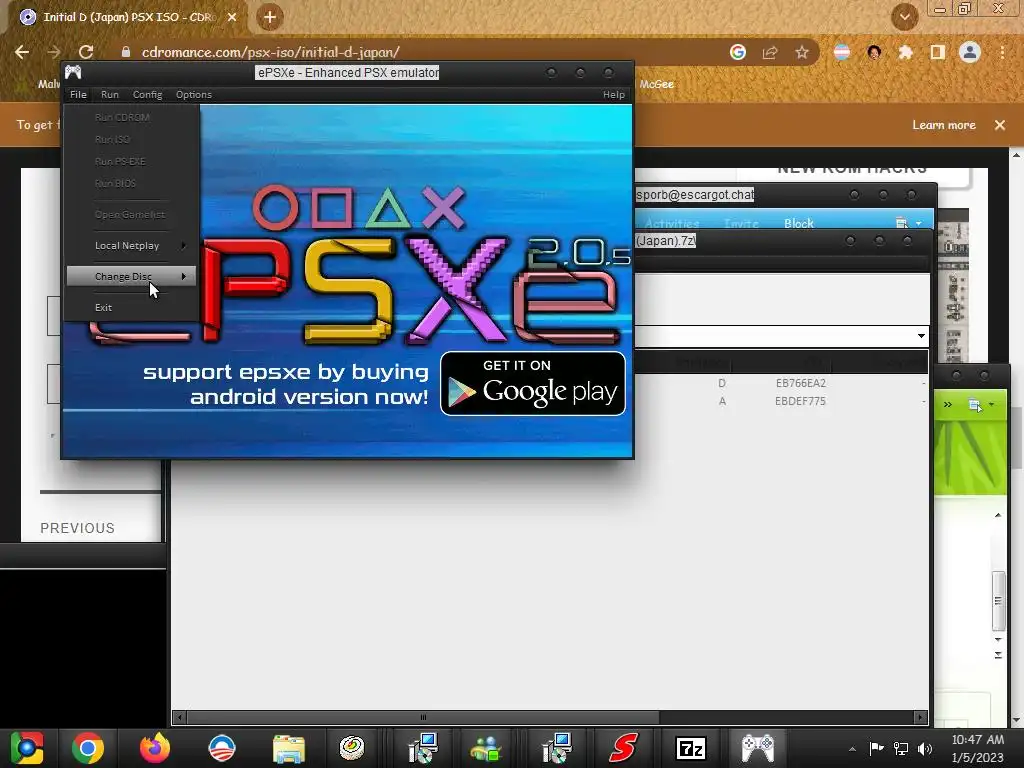
Task: Open the Obama-logo app on taskbar
Action: (x=221, y=748)
